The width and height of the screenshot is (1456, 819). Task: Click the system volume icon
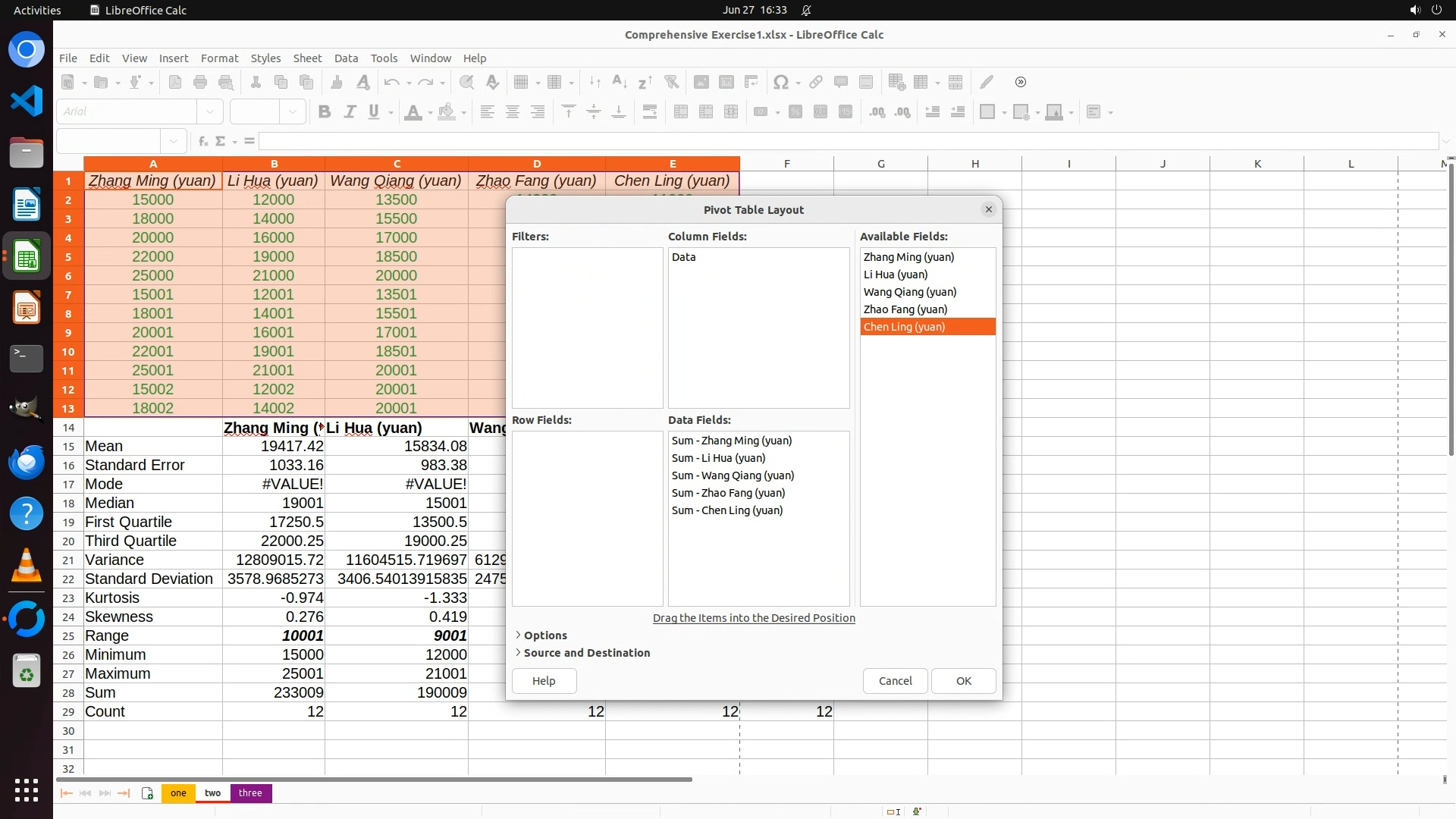click(1414, 10)
